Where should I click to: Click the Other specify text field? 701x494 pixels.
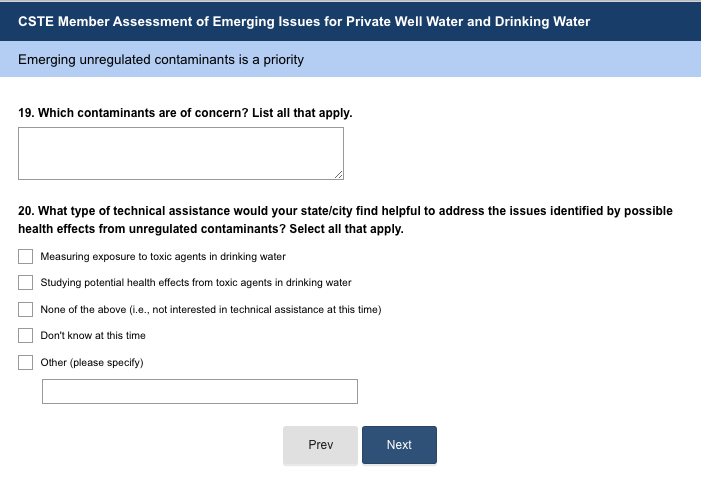(199, 392)
